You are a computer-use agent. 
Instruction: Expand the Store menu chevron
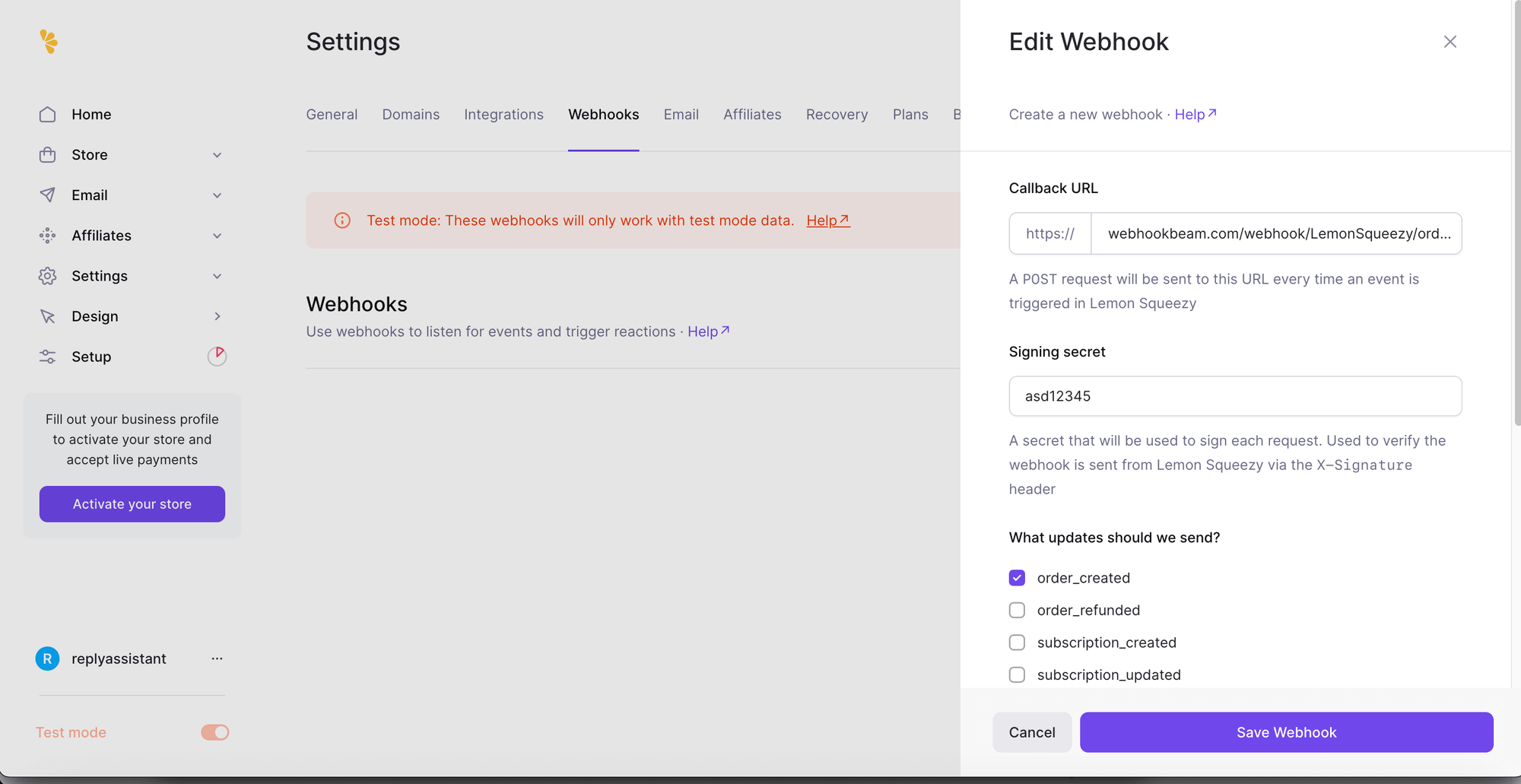(x=217, y=155)
